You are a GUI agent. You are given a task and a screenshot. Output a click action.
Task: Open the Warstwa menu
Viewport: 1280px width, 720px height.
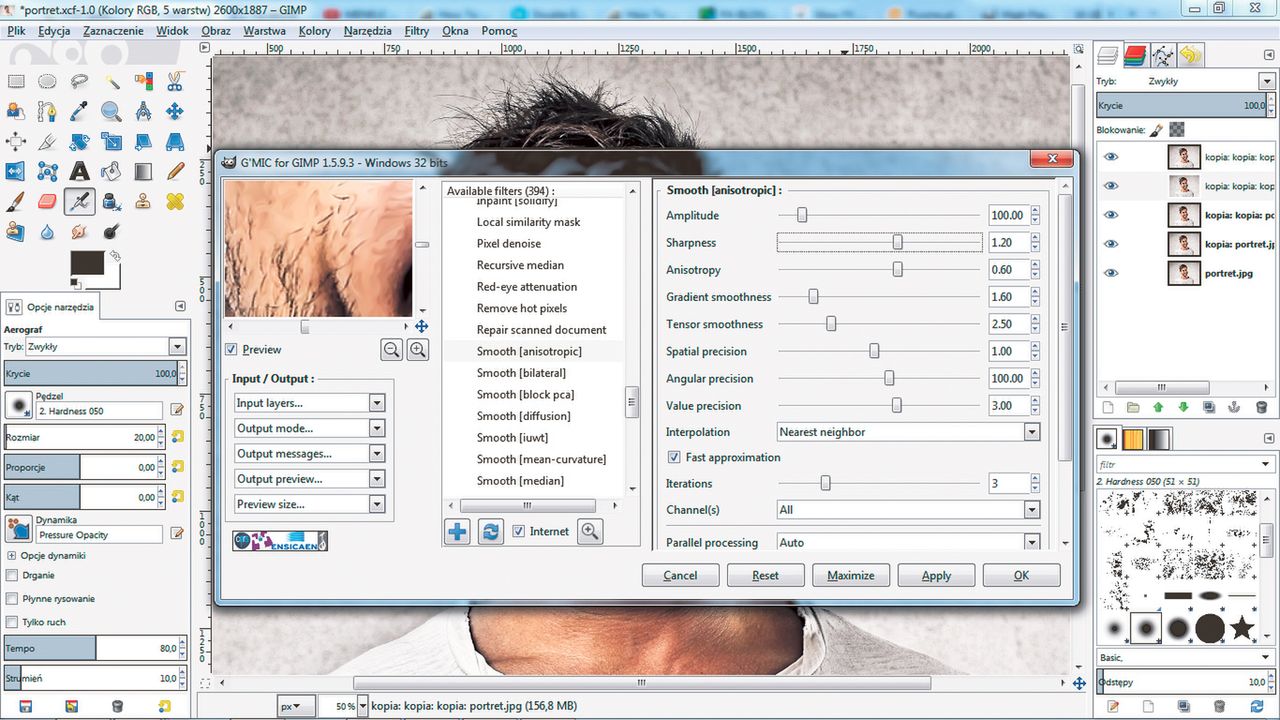pos(264,31)
